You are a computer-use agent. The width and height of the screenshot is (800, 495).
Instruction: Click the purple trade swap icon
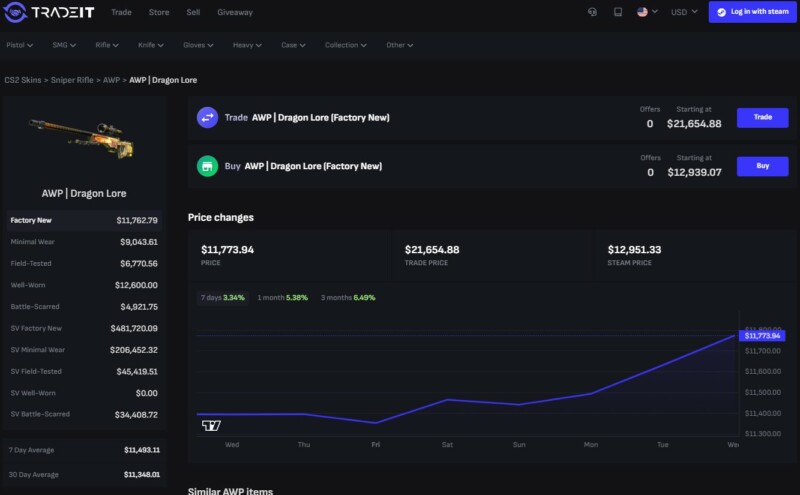(208, 117)
